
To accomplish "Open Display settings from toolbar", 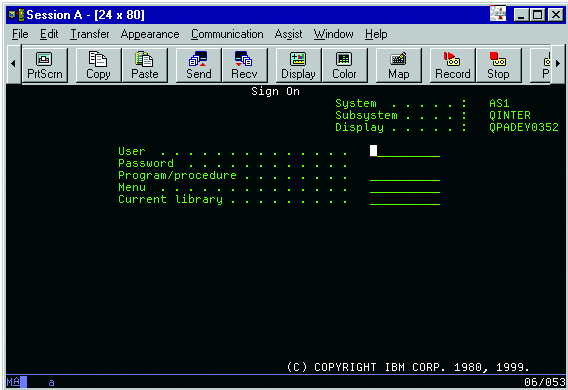I will coord(298,66).
